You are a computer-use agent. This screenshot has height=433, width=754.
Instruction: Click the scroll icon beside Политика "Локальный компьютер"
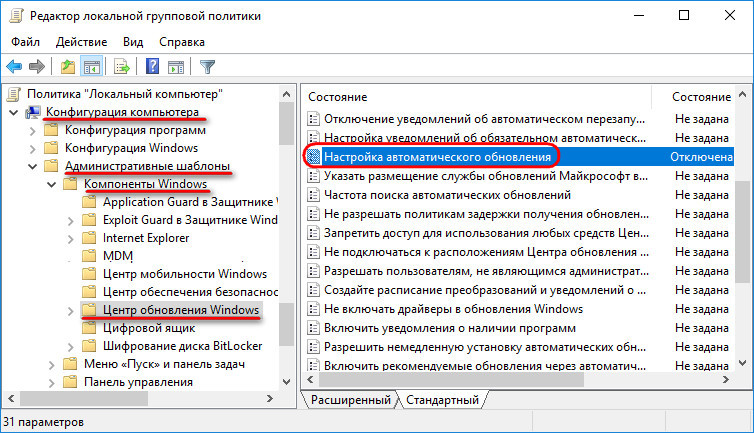(x=14, y=94)
